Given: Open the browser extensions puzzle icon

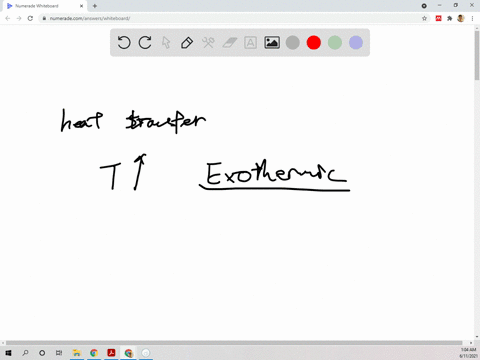Looking at the screenshot, I should coord(450,18).
